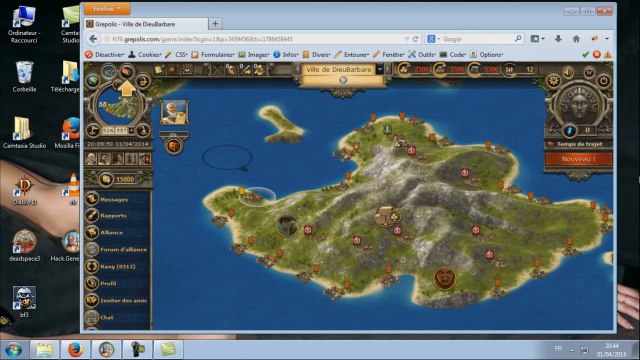Click the first premium advisor portrait
This screenshot has width=640, height=360.
coord(91,159)
